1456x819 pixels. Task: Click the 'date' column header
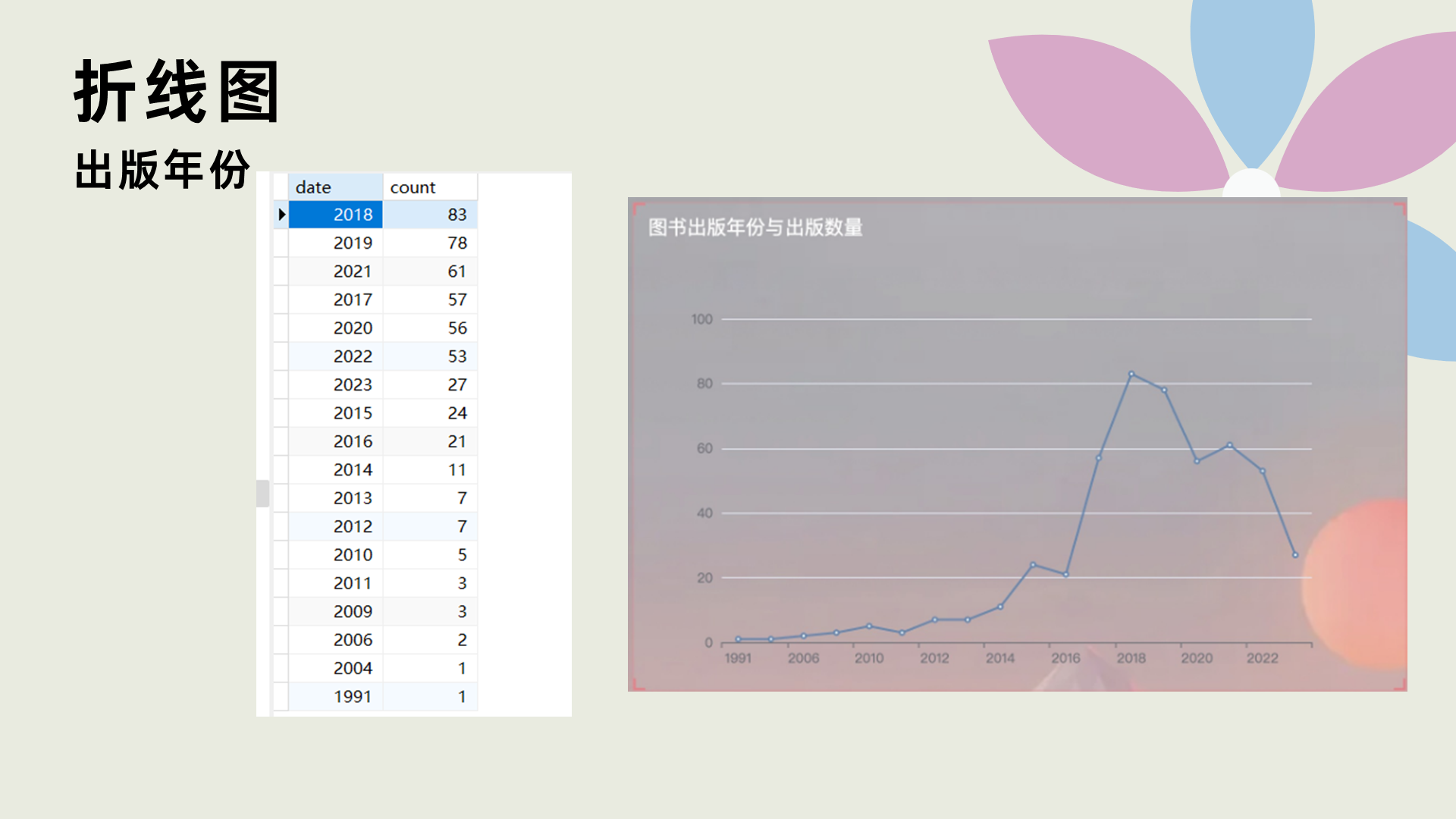335,187
